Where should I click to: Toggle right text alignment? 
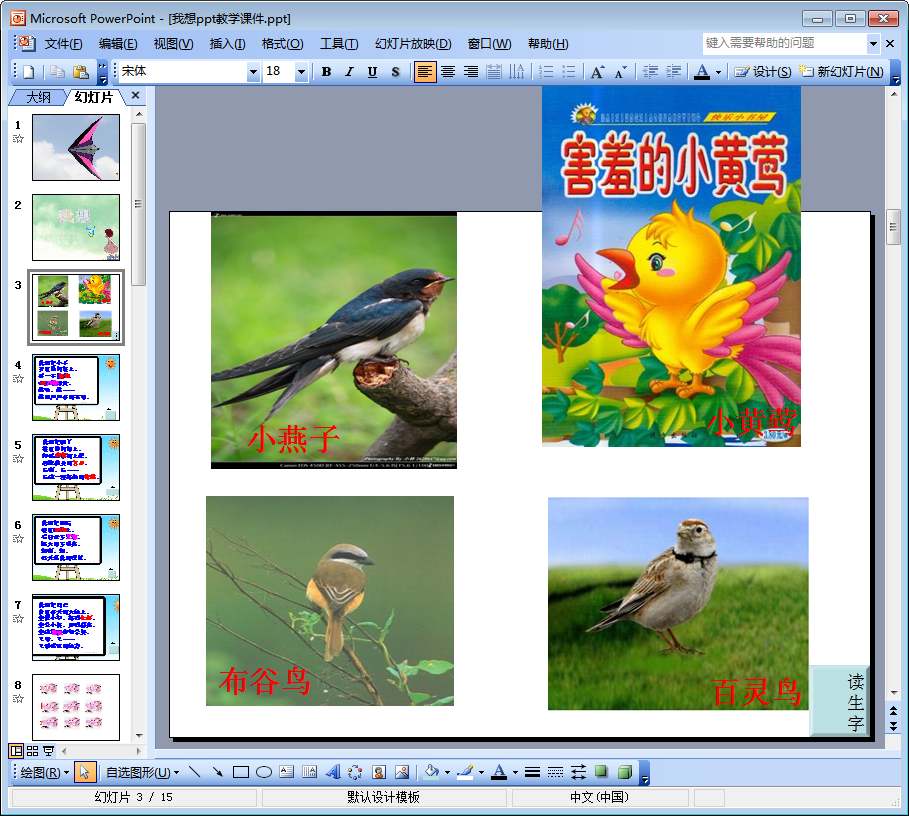(471, 72)
